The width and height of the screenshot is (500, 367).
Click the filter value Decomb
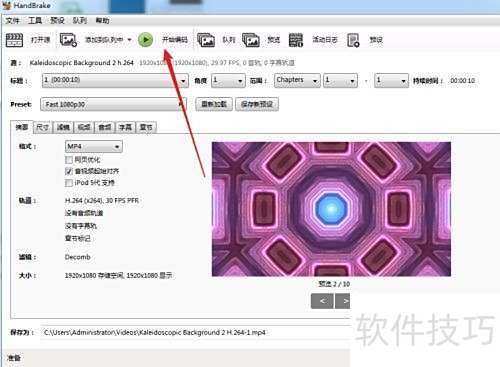77,257
